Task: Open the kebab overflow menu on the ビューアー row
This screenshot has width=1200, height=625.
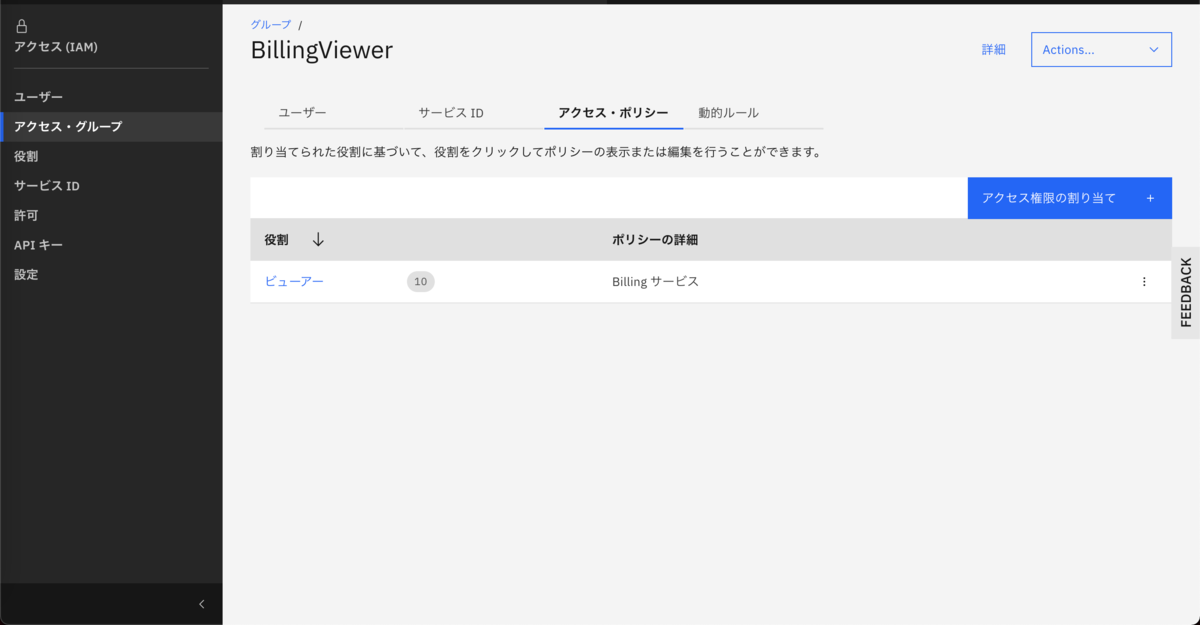Action: [x=1144, y=281]
